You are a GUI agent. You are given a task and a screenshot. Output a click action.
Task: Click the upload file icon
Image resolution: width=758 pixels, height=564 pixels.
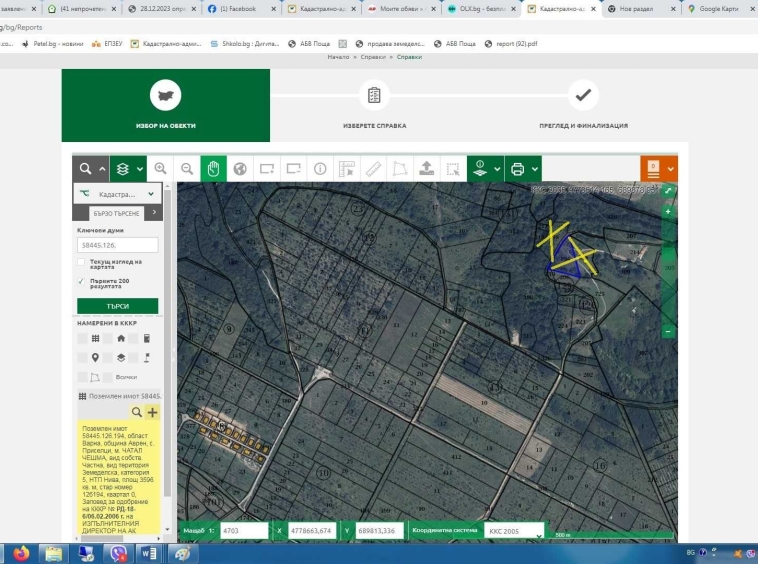coord(427,169)
